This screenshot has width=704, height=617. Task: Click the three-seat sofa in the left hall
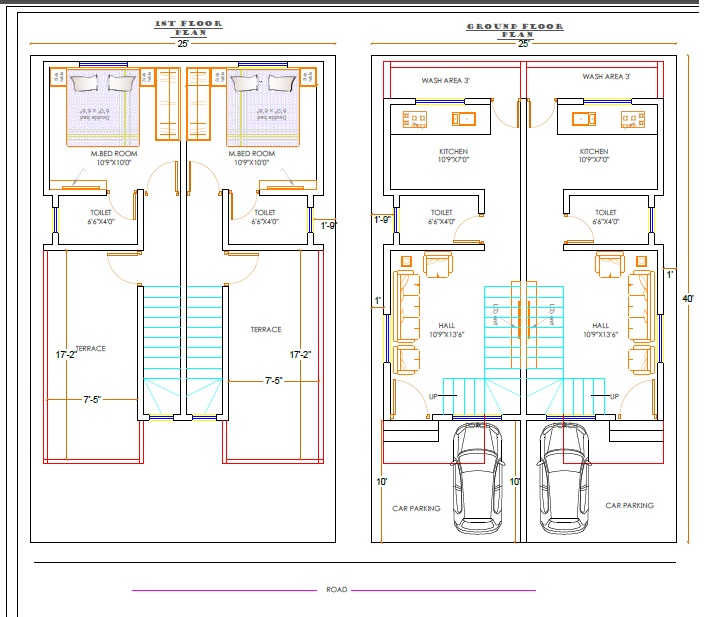click(x=406, y=305)
